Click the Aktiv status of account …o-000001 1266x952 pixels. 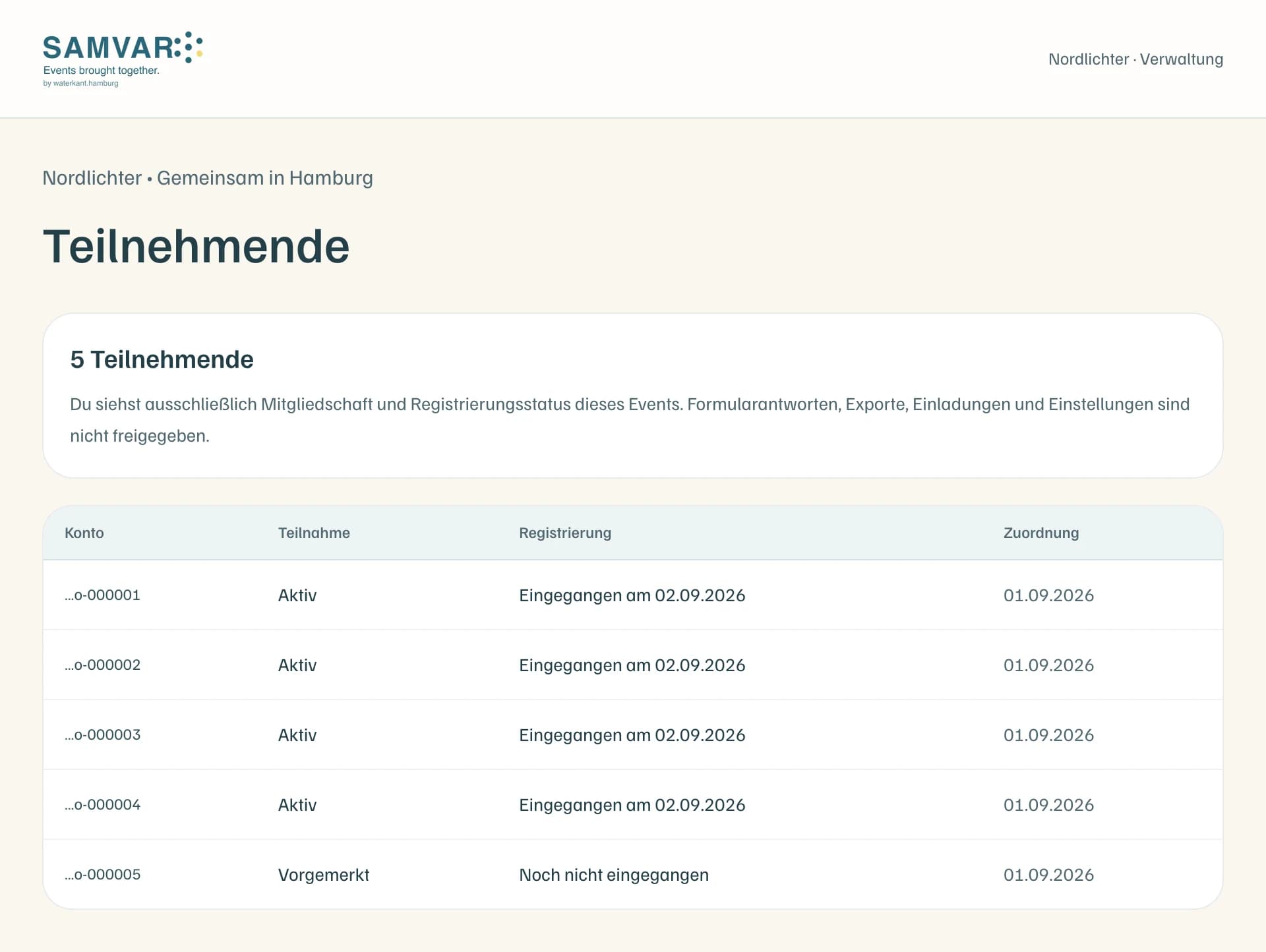click(x=297, y=595)
